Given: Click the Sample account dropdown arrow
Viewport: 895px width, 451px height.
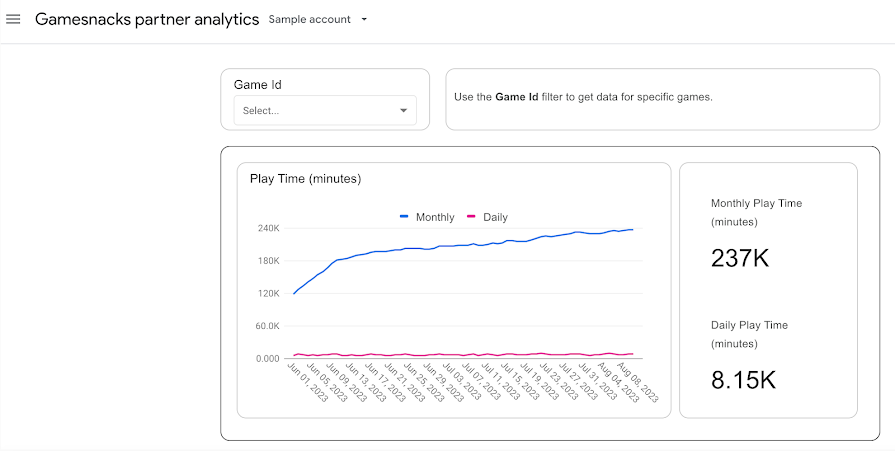Looking at the screenshot, I should (x=364, y=19).
